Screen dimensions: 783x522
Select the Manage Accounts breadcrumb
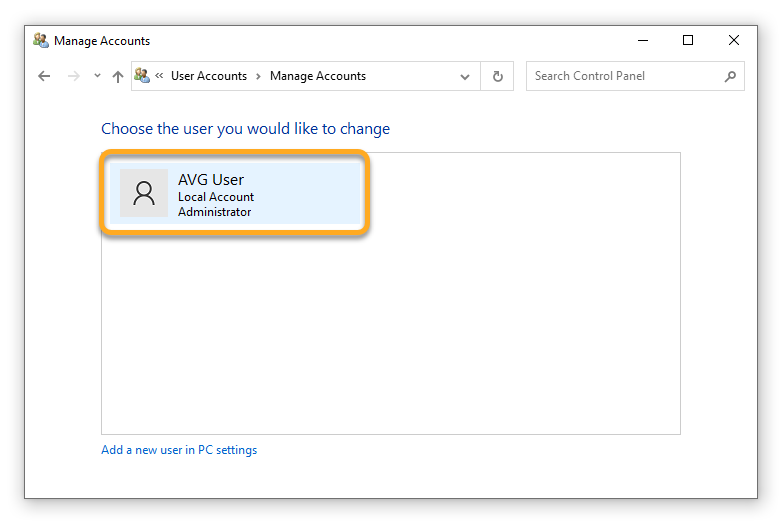coord(318,76)
